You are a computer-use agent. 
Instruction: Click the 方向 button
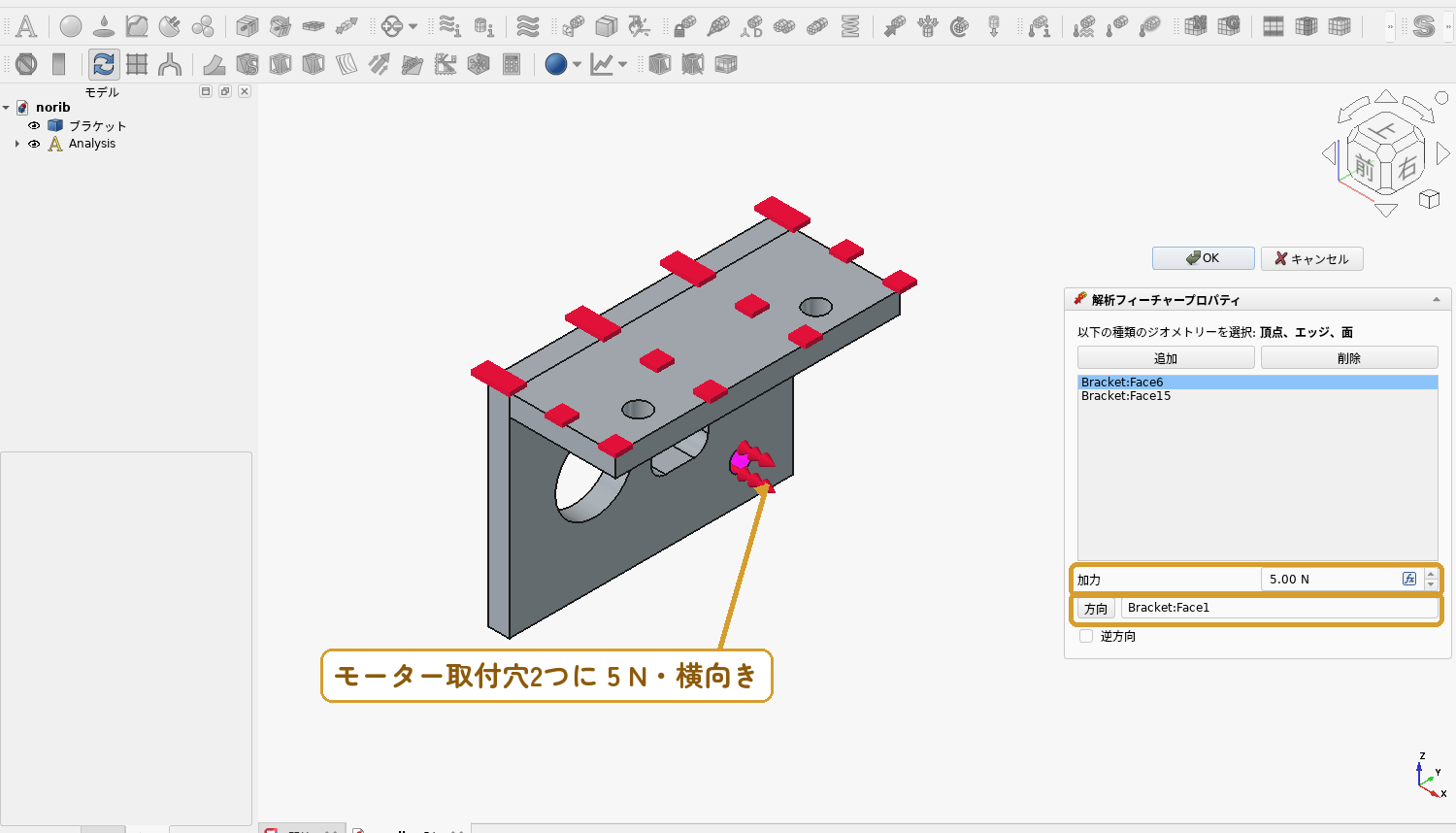[x=1096, y=609]
